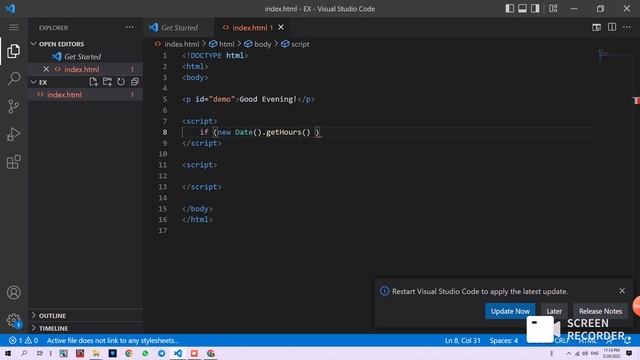Open Explorer views and more actions menu
This screenshot has height=360, width=640.
pyautogui.click(x=129, y=27)
